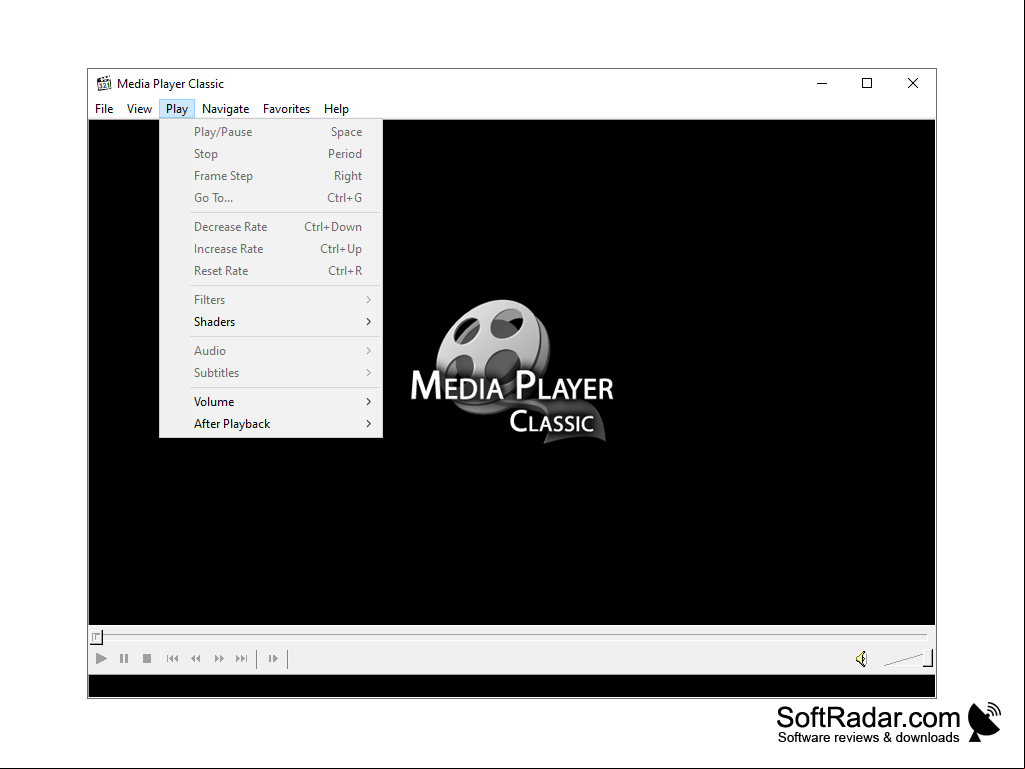The image size is (1025, 769).
Task: Click the pause button in the control bar
Action: click(124, 658)
